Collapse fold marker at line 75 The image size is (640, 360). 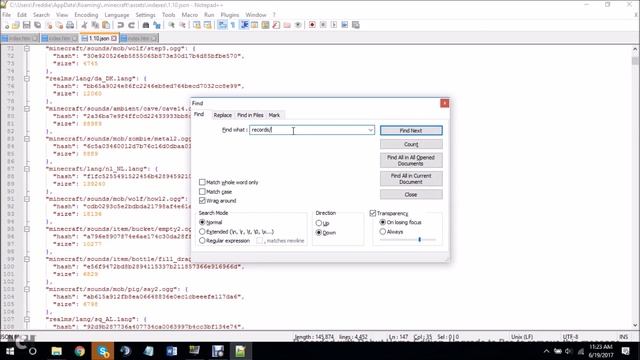tap(27, 78)
